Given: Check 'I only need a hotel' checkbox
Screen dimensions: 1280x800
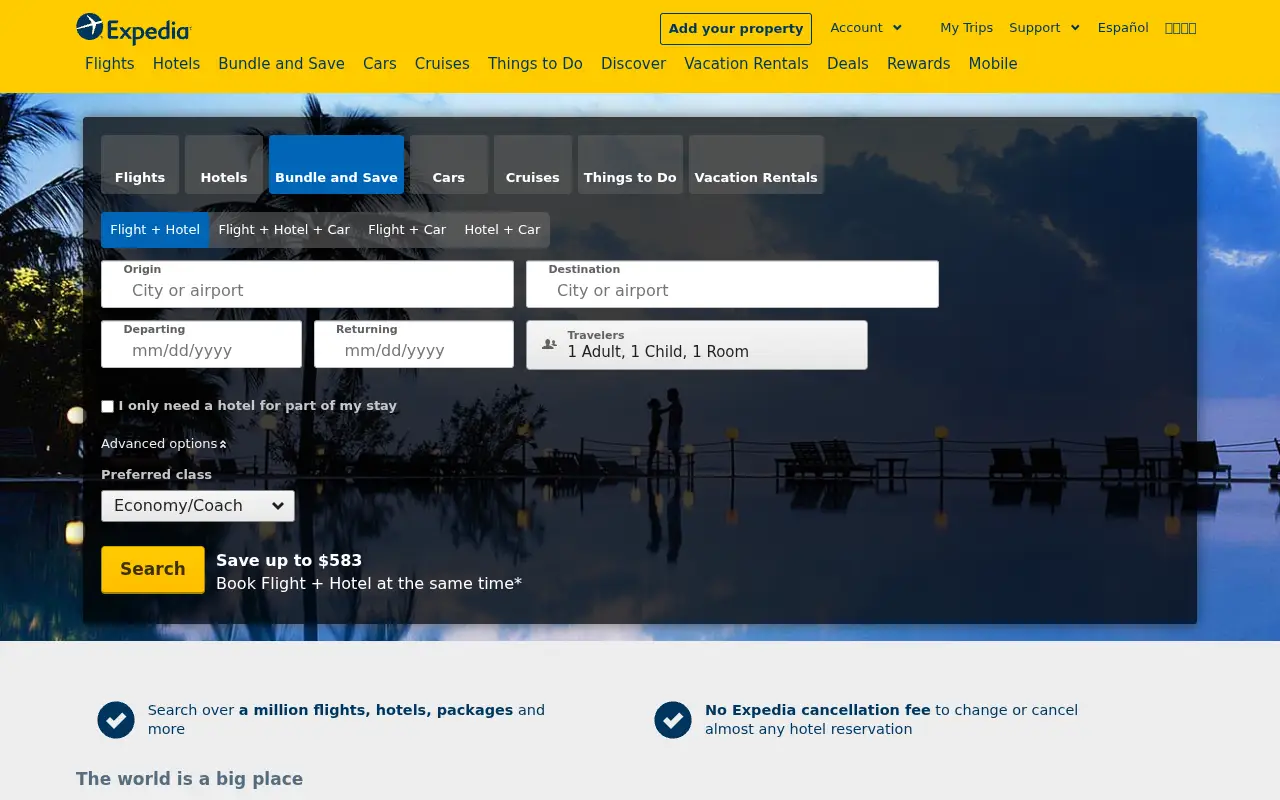Looking at the screenshot, I should point(107,406).
